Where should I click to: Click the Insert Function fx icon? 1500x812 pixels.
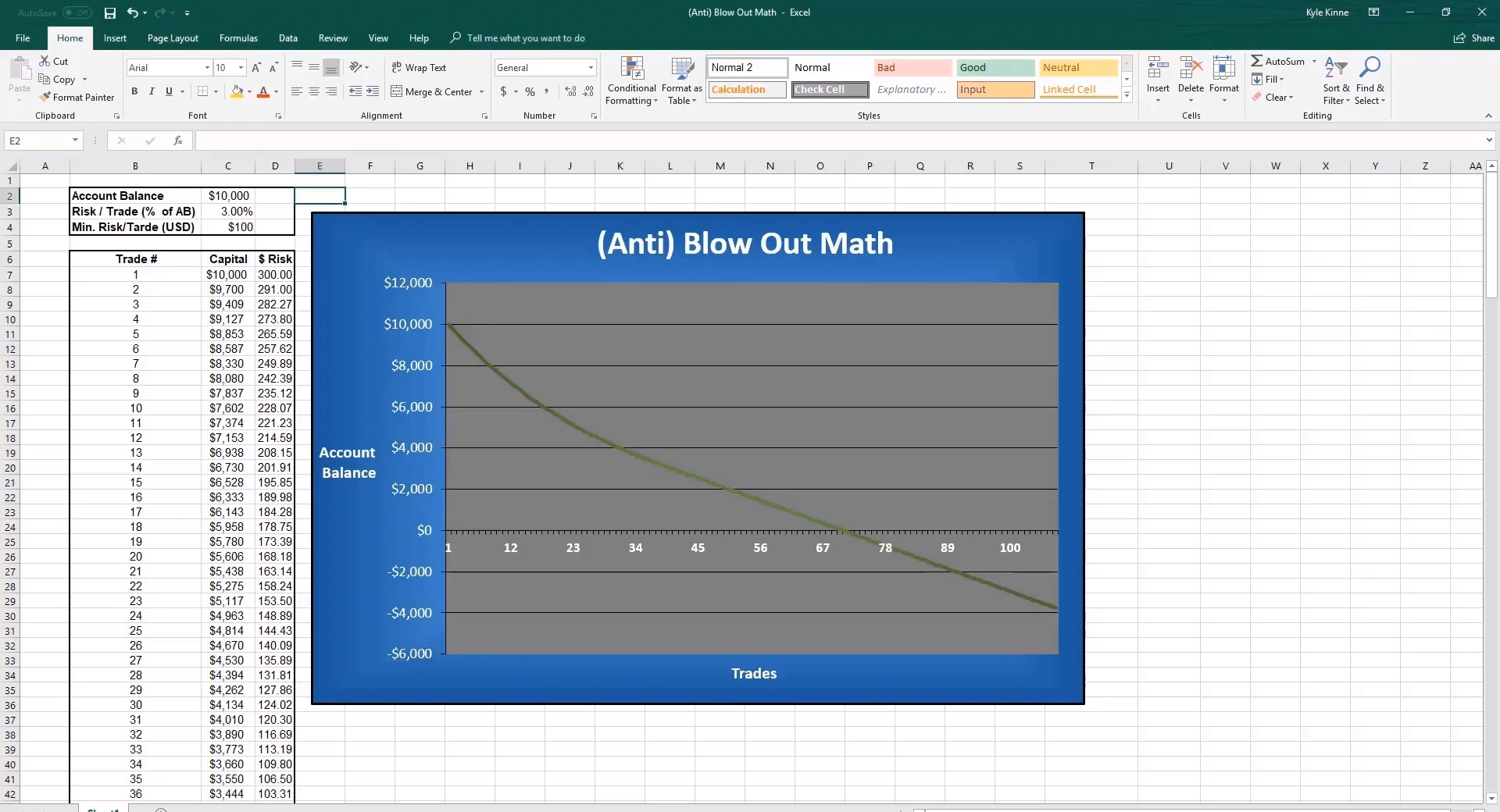click(x=178, y=141)
